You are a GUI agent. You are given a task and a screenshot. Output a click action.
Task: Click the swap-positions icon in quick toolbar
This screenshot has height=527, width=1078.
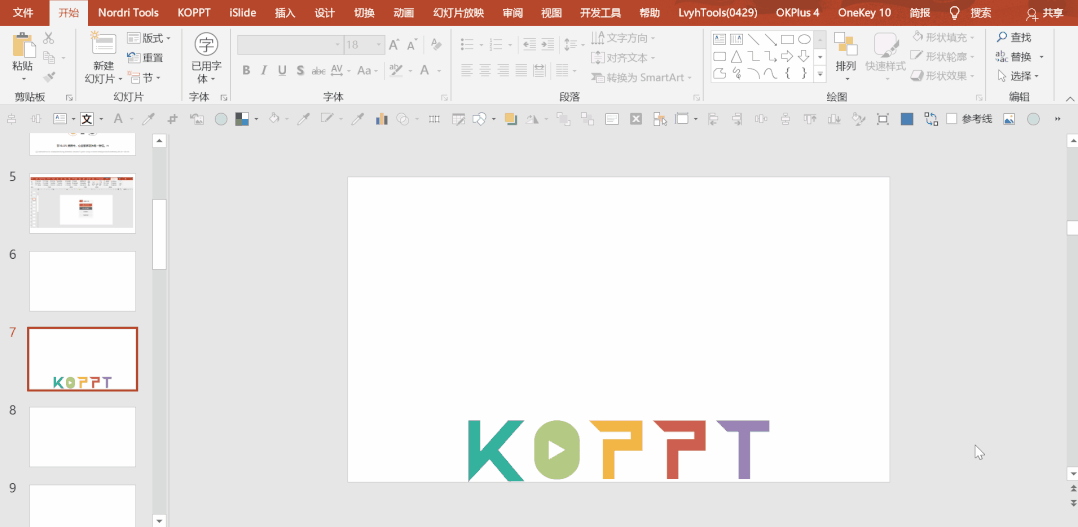931,119
